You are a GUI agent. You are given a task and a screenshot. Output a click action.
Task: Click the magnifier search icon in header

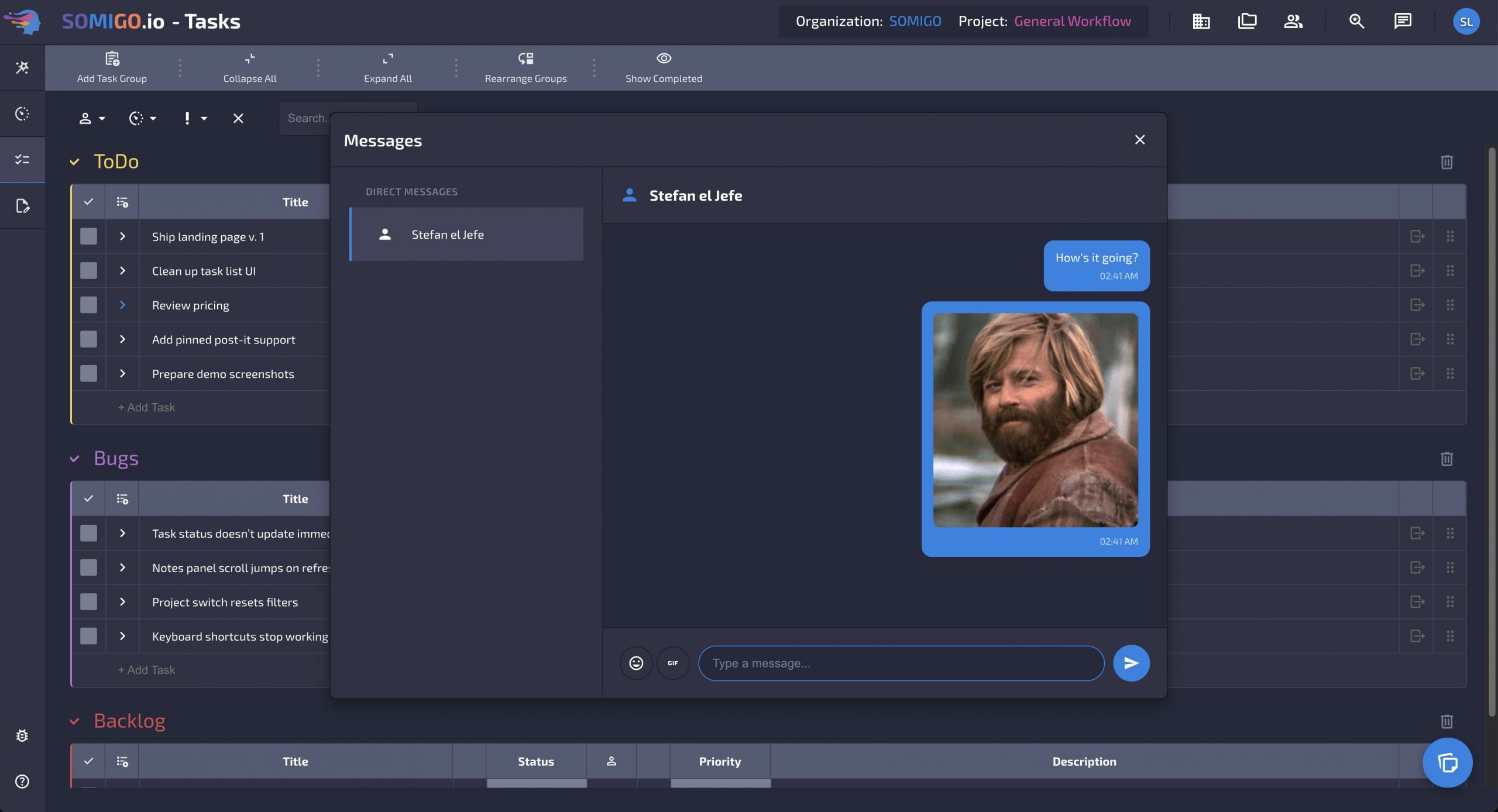point(1356,22)
